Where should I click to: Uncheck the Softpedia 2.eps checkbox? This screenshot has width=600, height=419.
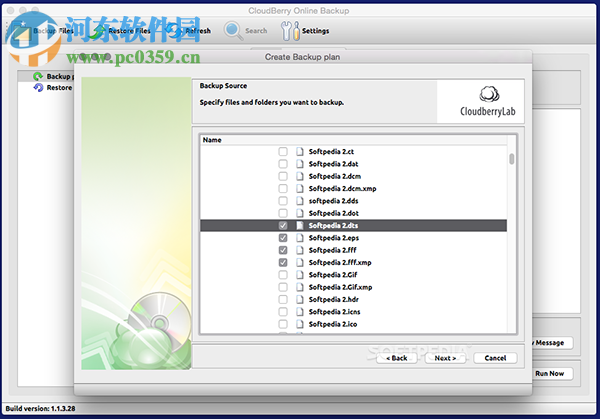(x=283, y=238)
